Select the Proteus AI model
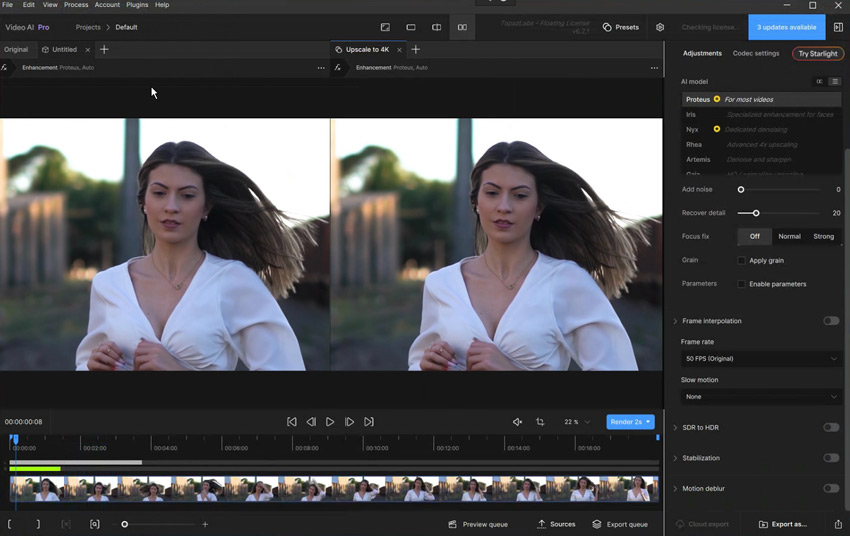Image resolution: width=850 pixels, height=536 pixels. (761, 99)
